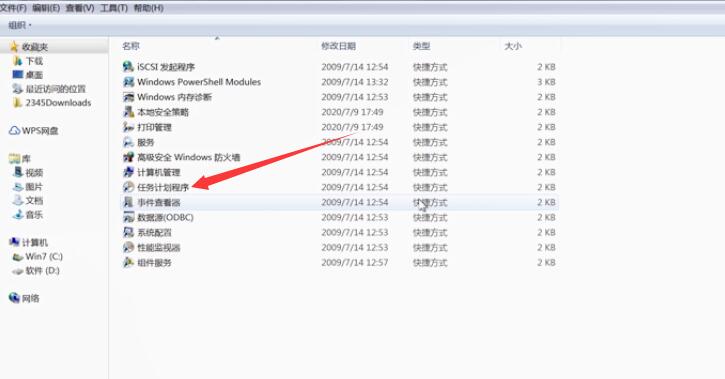The width and height of the screenshot is (725, 379).
Task: Sort by the 修改日期 column header
Action: point(338,46)
